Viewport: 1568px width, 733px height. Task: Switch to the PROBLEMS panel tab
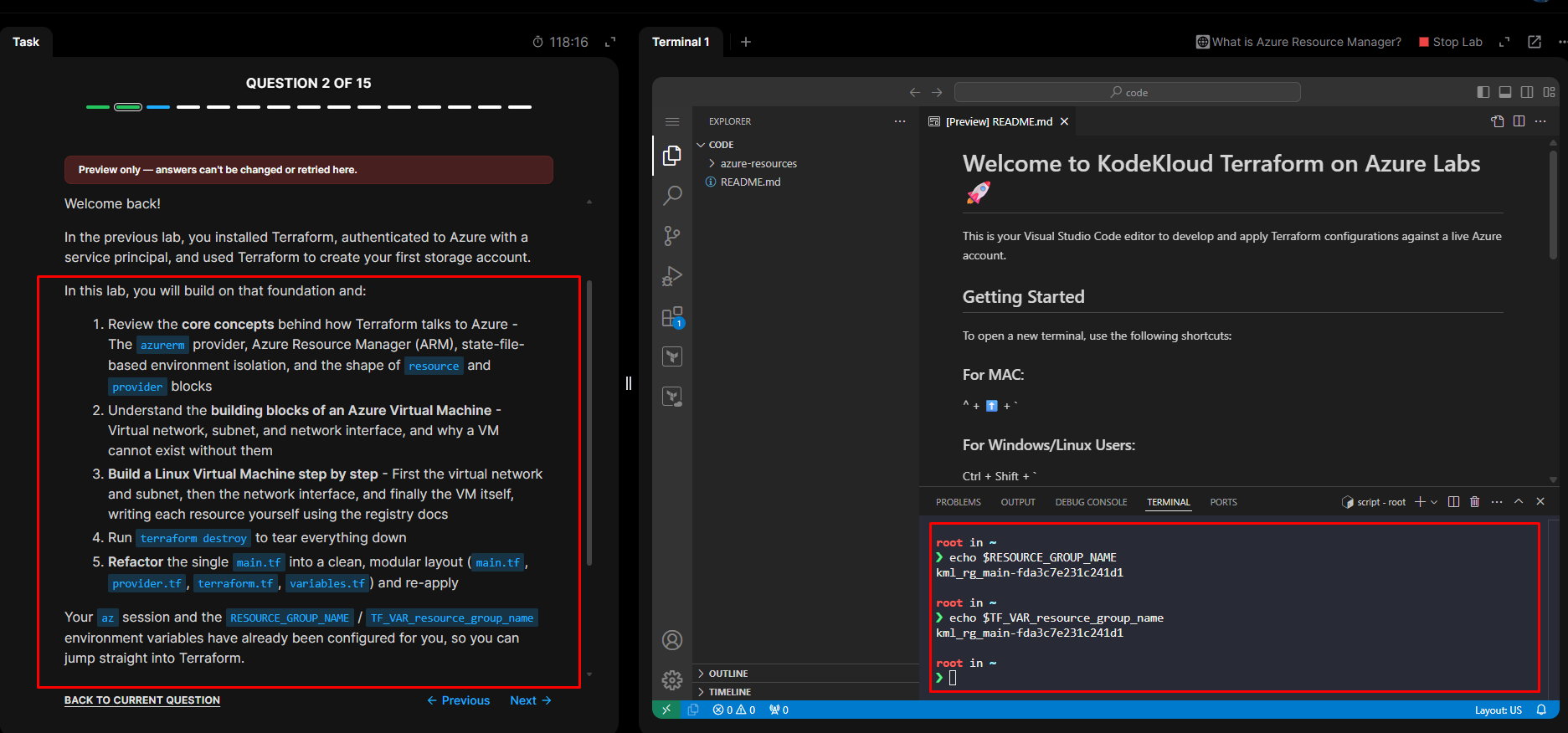click(959, 502)
